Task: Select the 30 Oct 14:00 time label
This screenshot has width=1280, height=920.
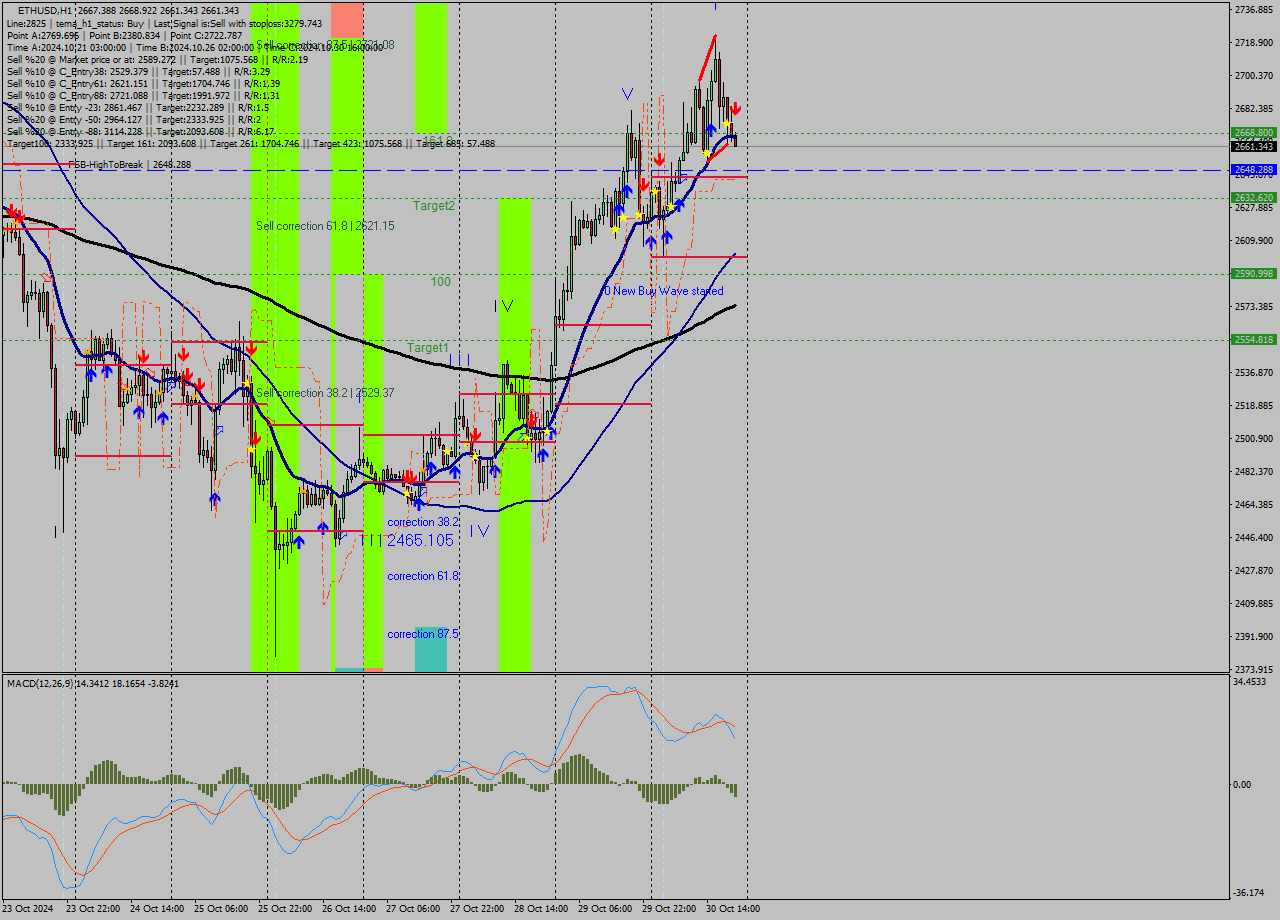Action: 733,909
